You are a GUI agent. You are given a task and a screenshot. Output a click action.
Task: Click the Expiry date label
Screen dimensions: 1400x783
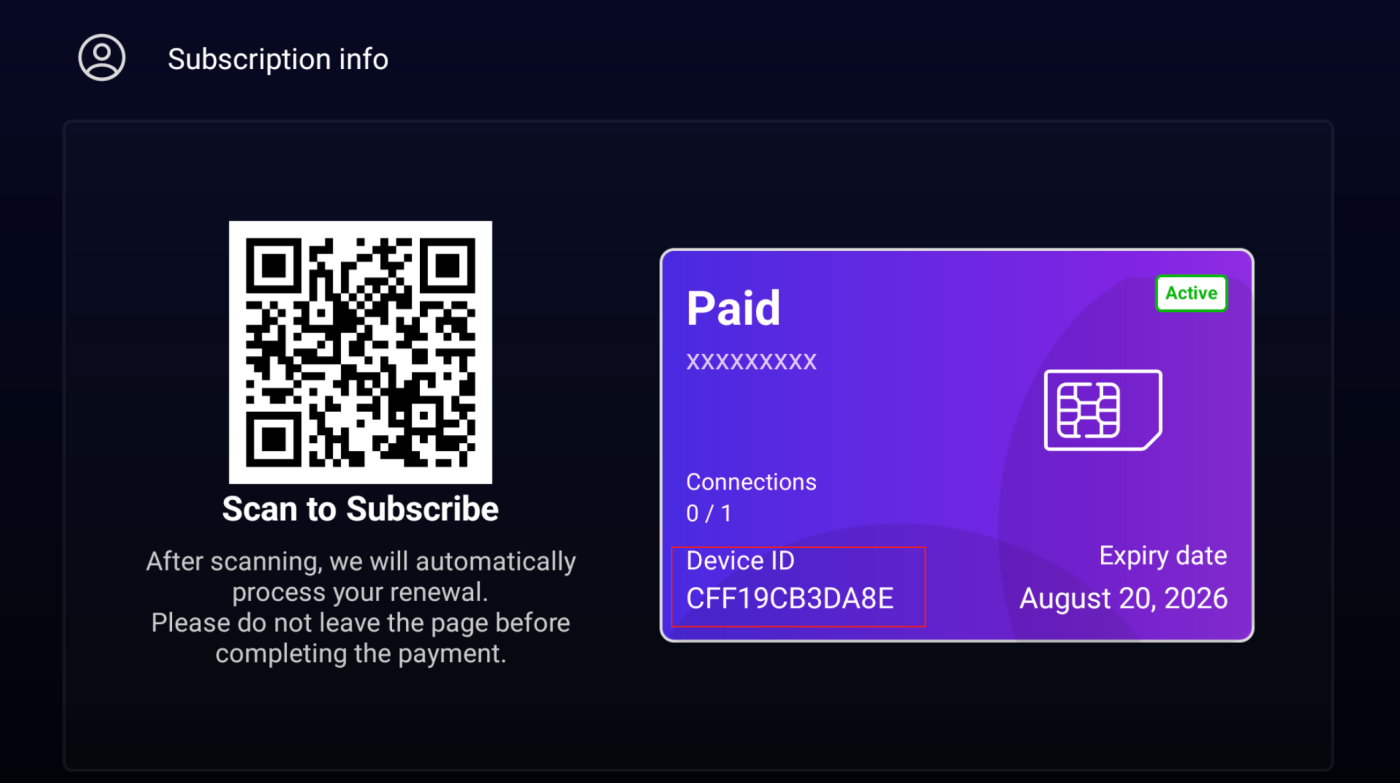(1162, 556)
